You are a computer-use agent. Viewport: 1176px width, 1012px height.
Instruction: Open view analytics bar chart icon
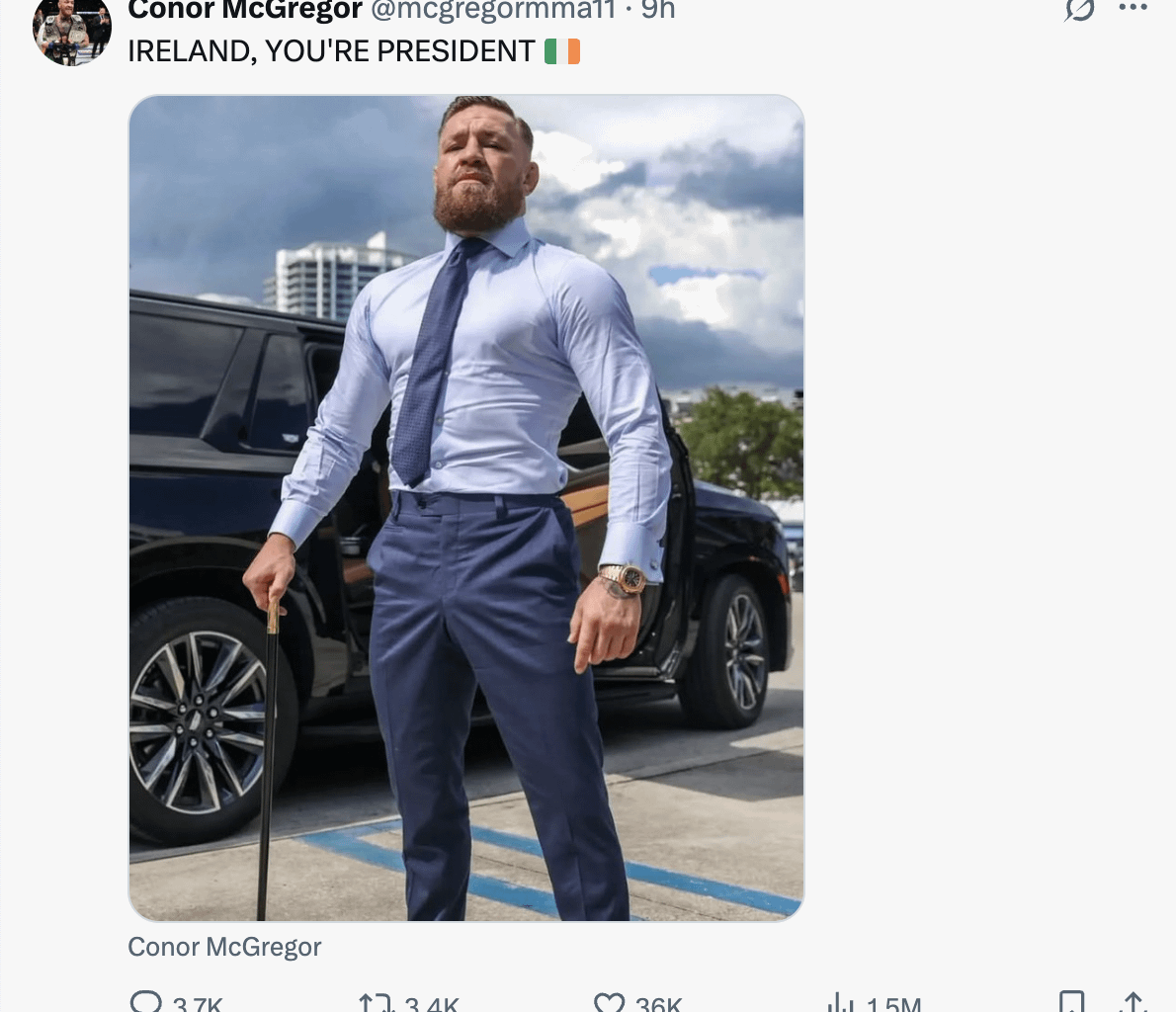tap(840, 1003)
